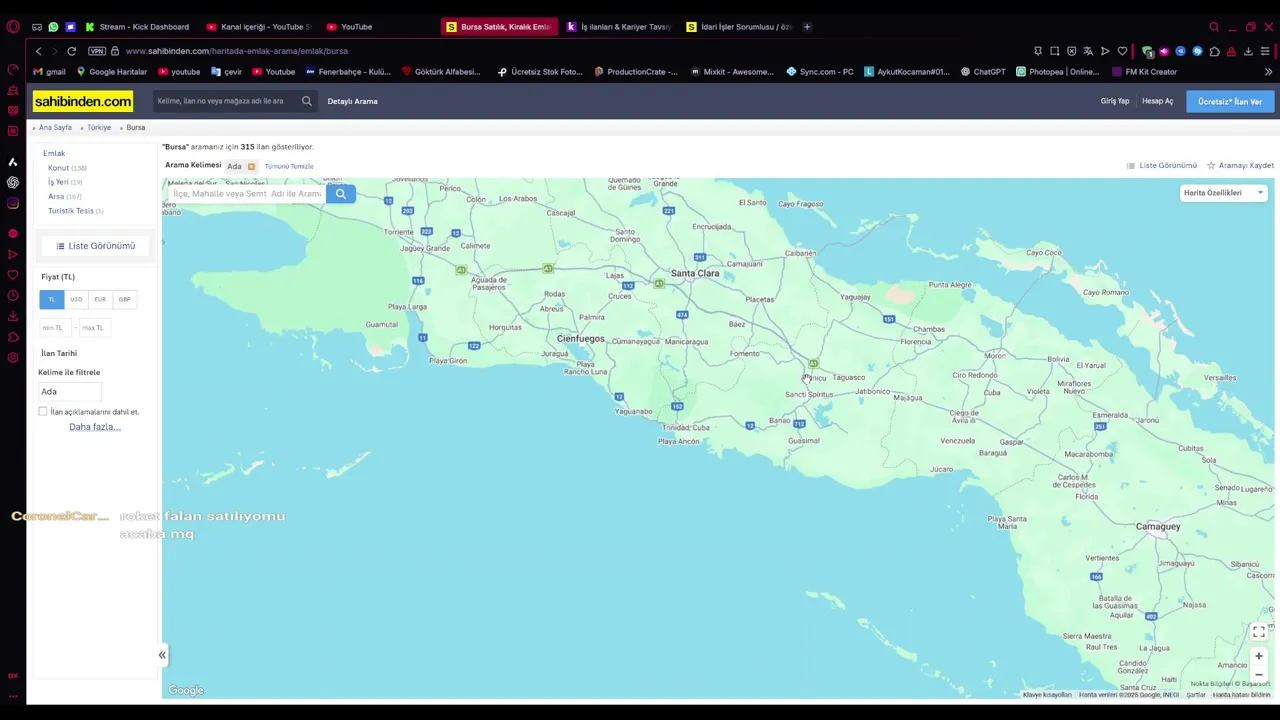This screenshot has width=1280, height=720.
Task: Expand the İlan Tarihi filter section
Action: [59, 353]
